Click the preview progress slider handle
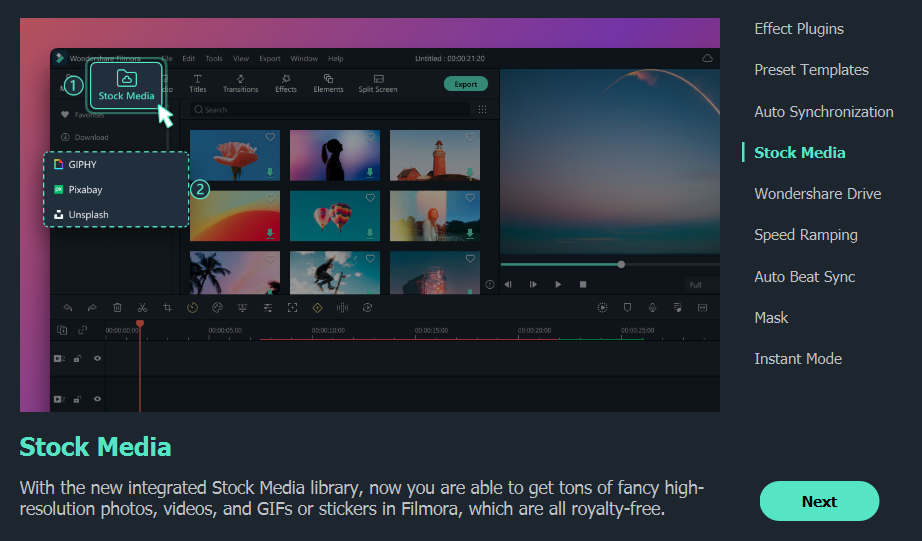 point(621,265)
